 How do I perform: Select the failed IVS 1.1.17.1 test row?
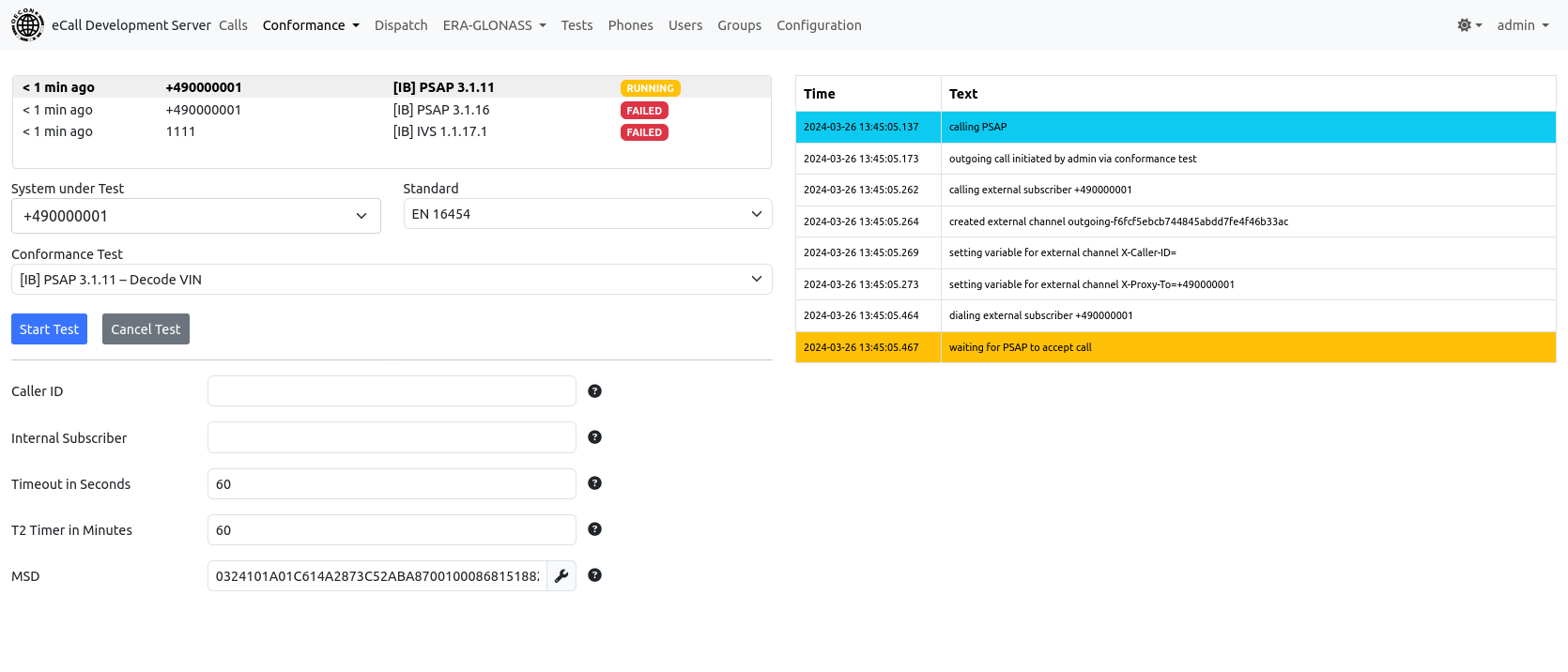point(391,132)
